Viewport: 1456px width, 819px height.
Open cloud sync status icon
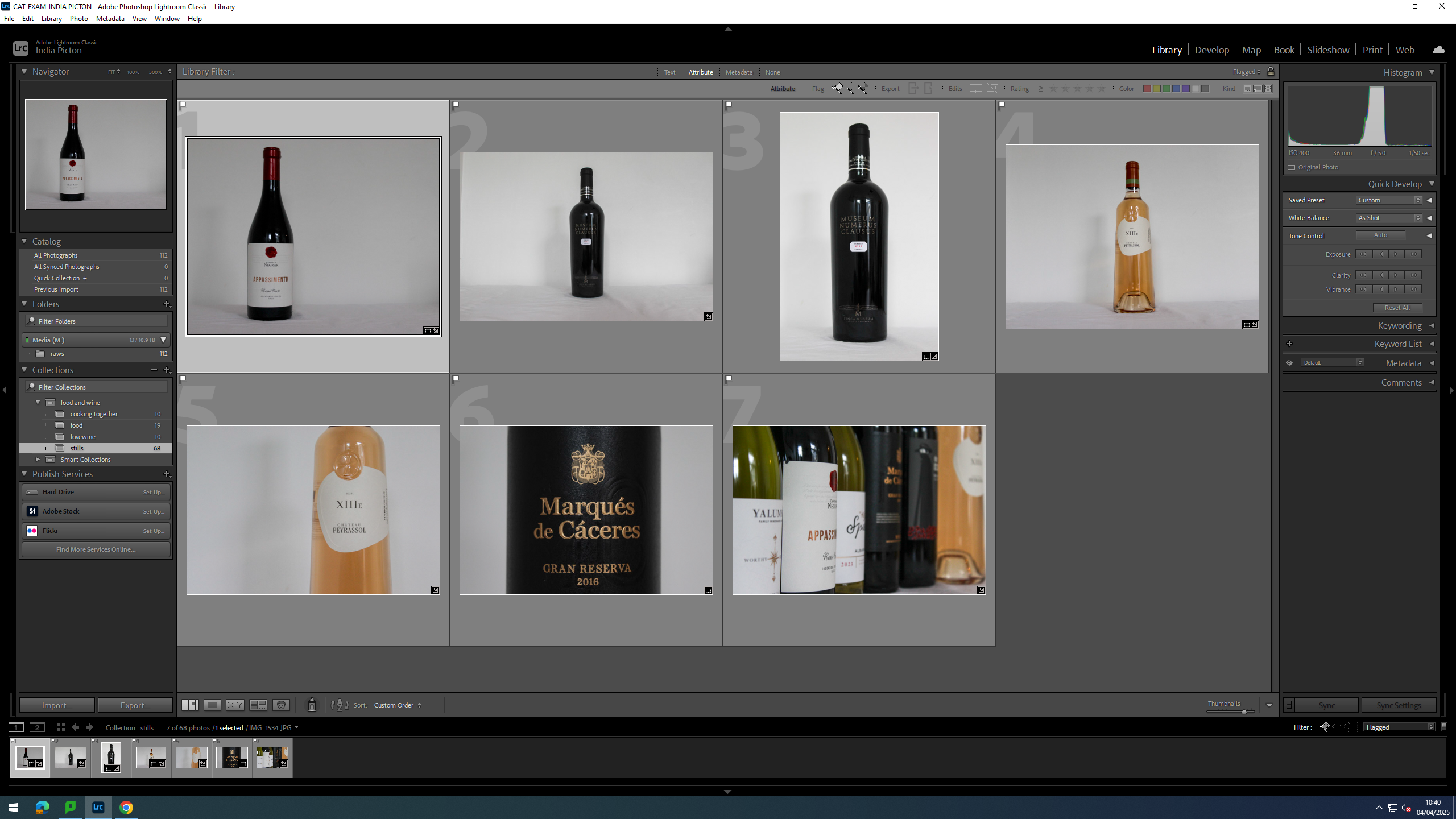click(x=1438, y=50)
